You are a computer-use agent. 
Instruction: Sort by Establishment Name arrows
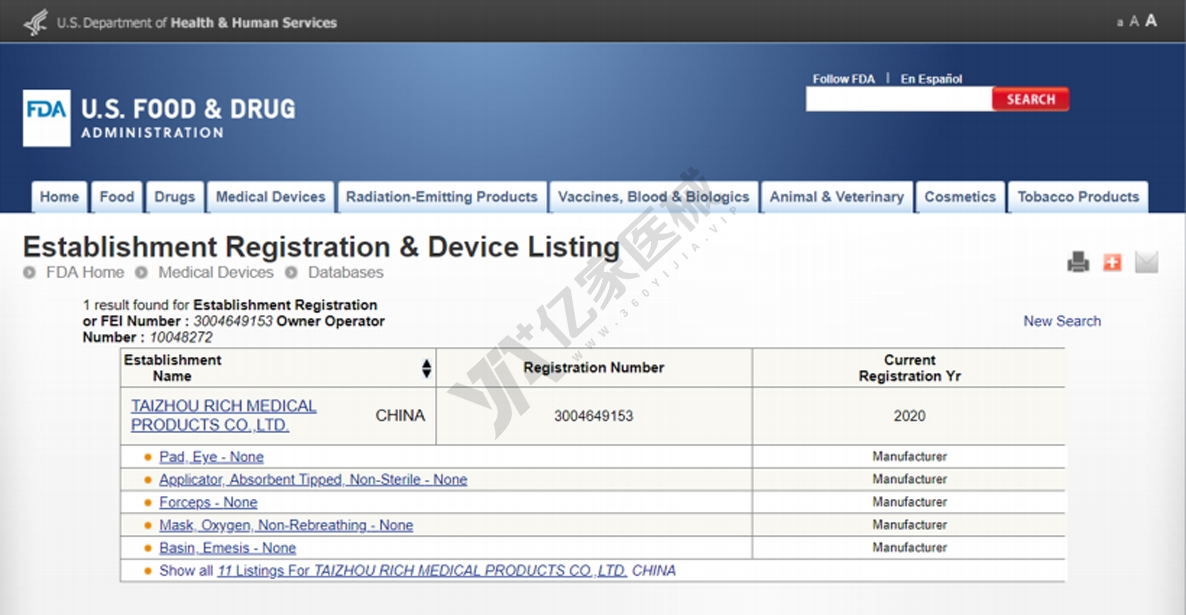coord(427,368)
